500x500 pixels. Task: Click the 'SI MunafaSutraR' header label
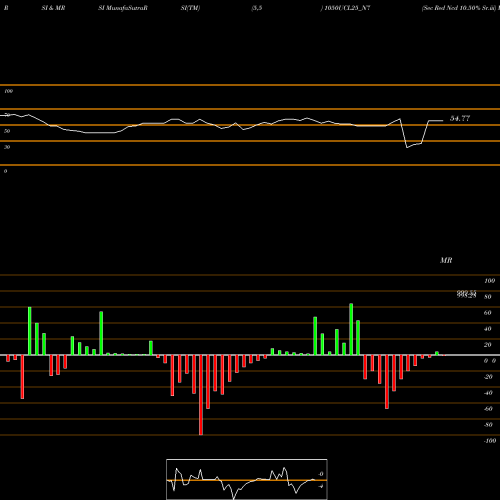click(x=123, y=8)
